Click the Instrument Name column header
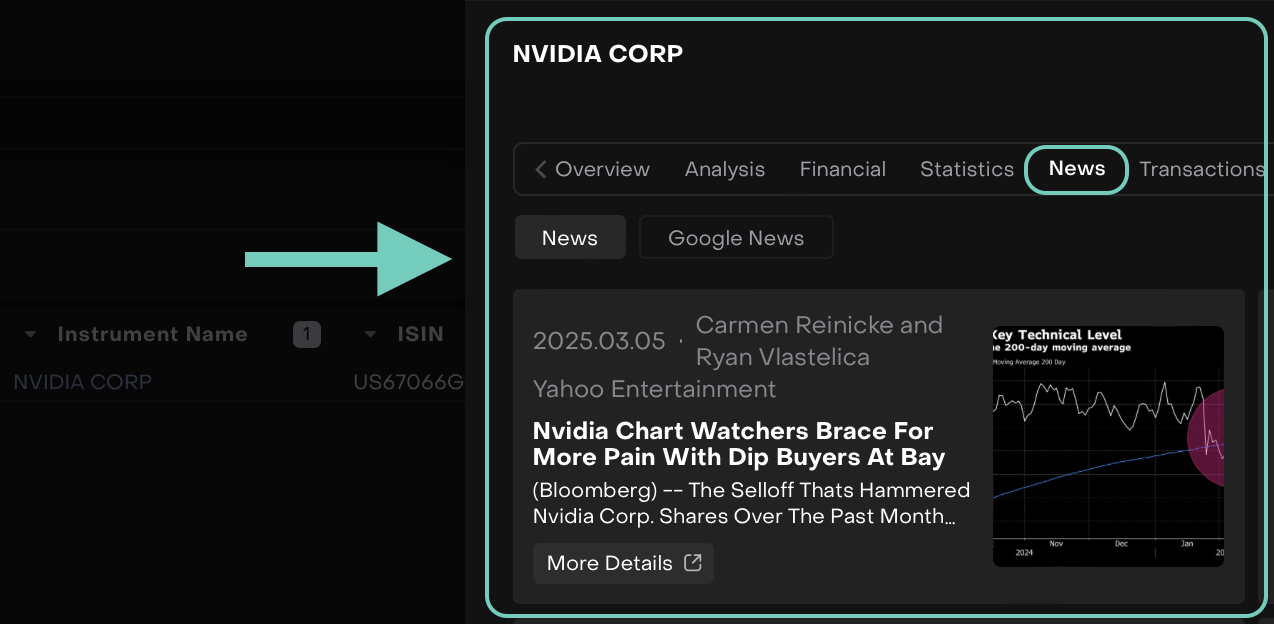1274x624 pixels. (152, 334)
